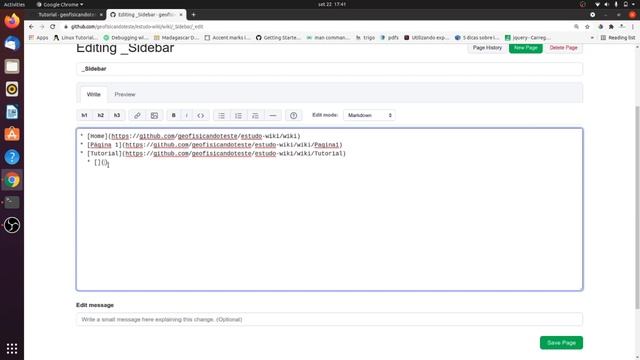Open the pdfs bookmark folder

pos(389,38)
